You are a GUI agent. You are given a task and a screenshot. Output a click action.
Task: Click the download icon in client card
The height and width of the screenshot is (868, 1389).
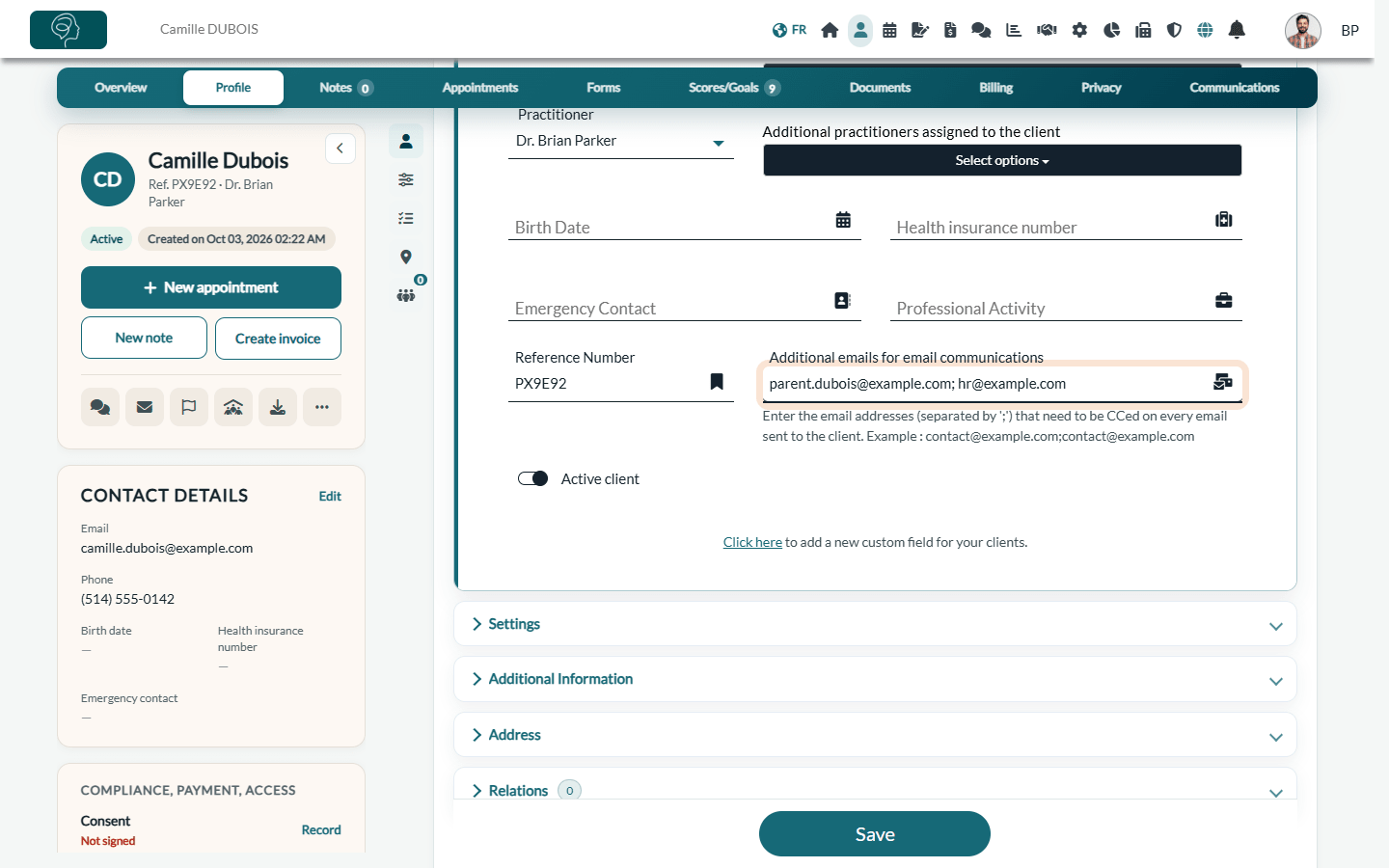(x=278, y=407)
